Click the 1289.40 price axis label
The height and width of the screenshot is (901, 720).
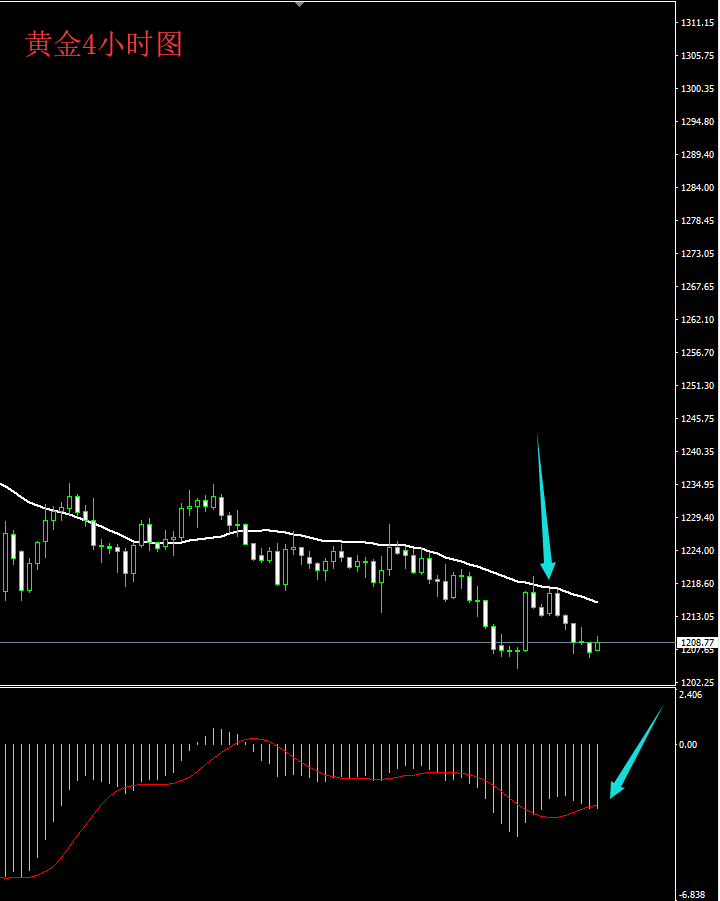(x=697, y=155)
